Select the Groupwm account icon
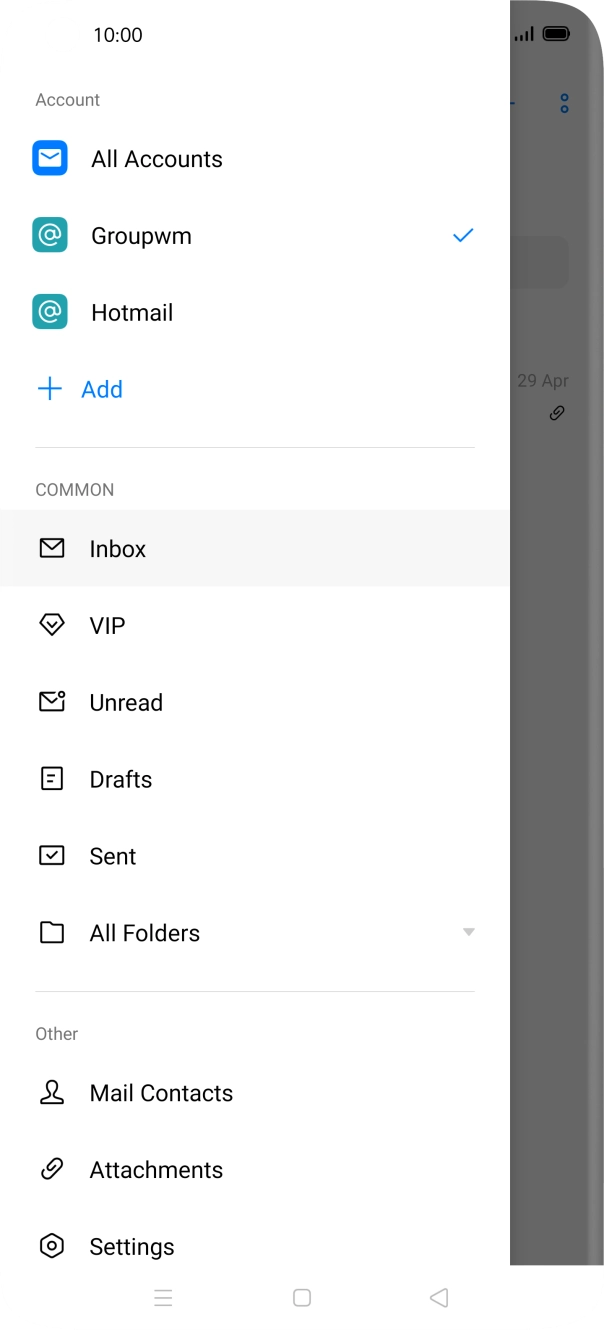 [x=50, y=235]
